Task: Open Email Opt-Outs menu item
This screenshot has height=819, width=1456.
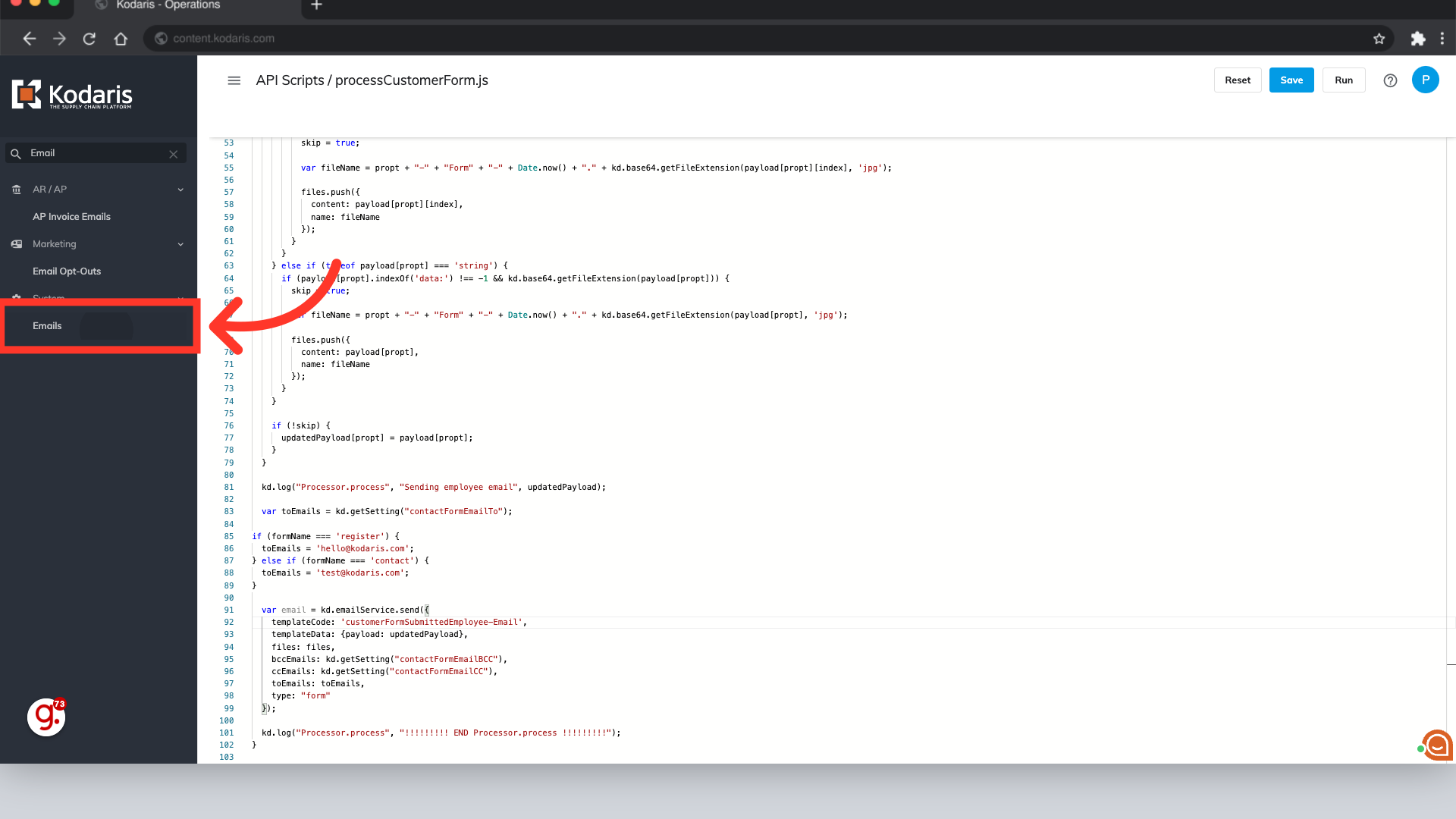Action: (x=67, y=271)
